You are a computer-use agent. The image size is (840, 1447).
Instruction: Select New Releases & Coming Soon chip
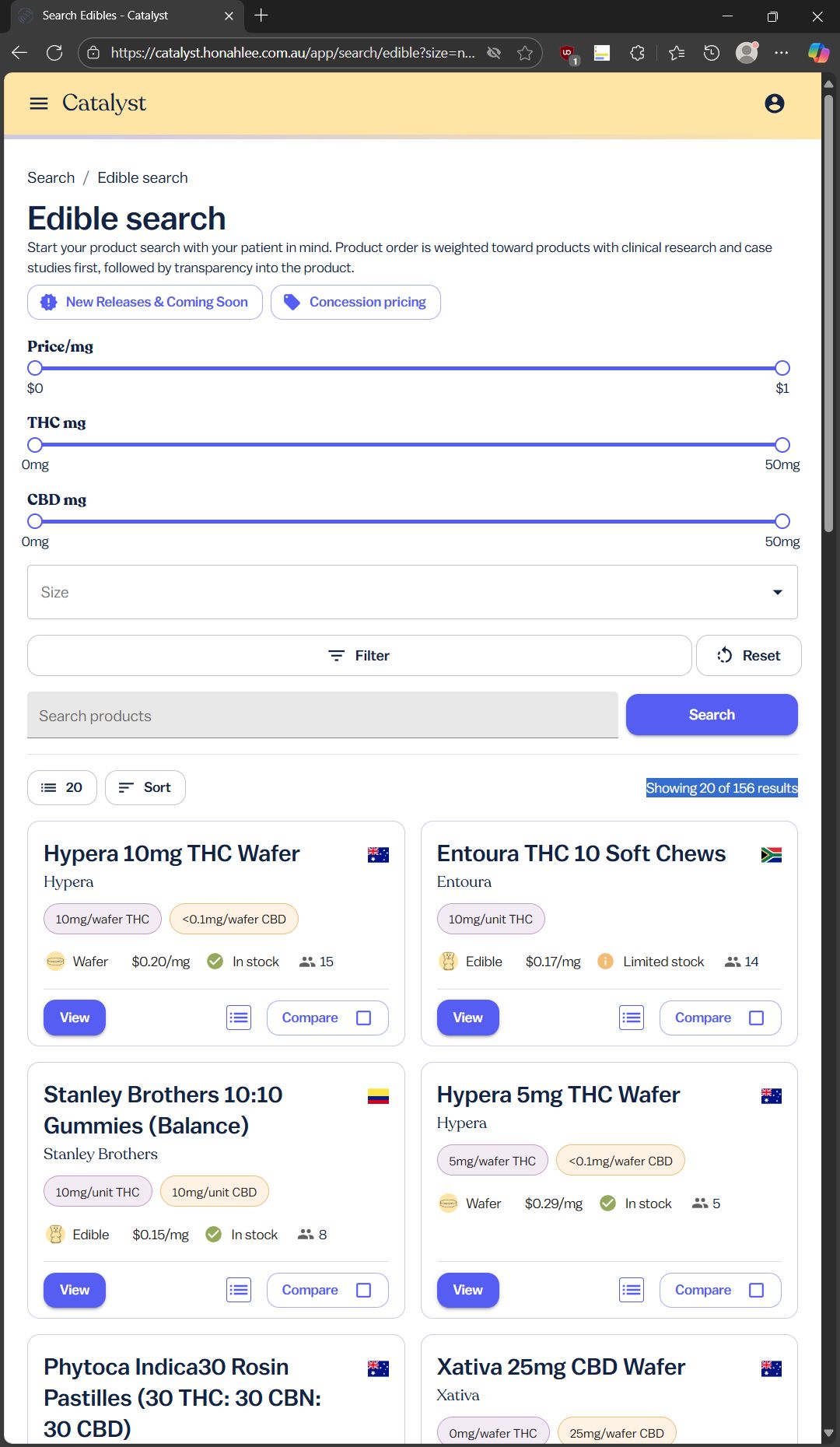click(145, 302)
